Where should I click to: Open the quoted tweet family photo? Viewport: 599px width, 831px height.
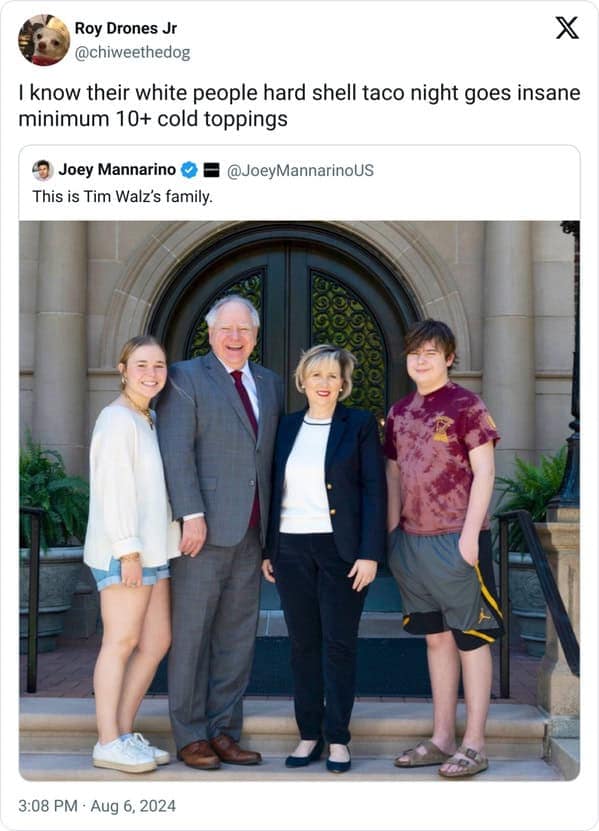(x=300, y=500)
